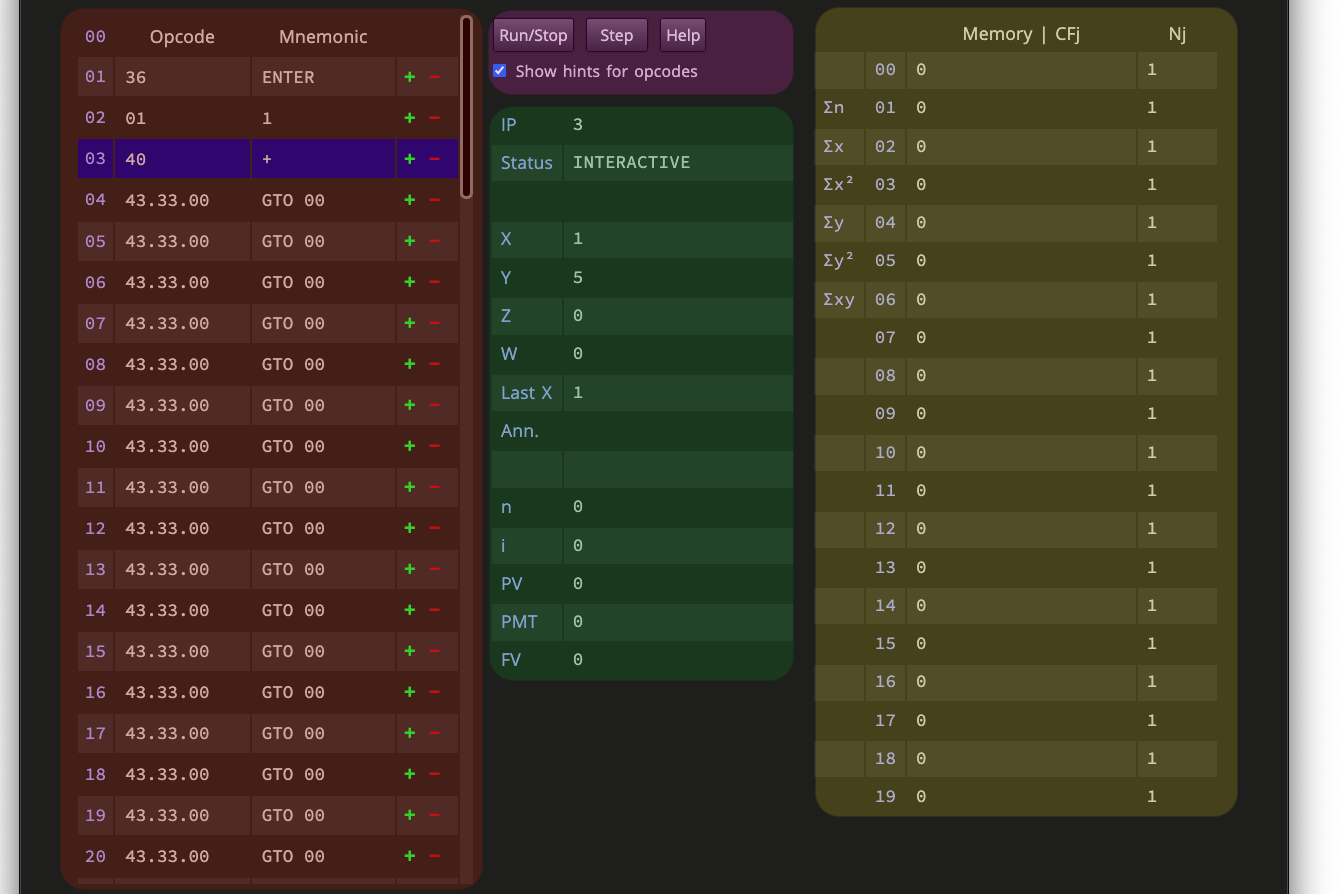Select opcode field 36 on row 01
This screenshot has height=894, width=1344.
pyautogui.click(x=183, y=77)
